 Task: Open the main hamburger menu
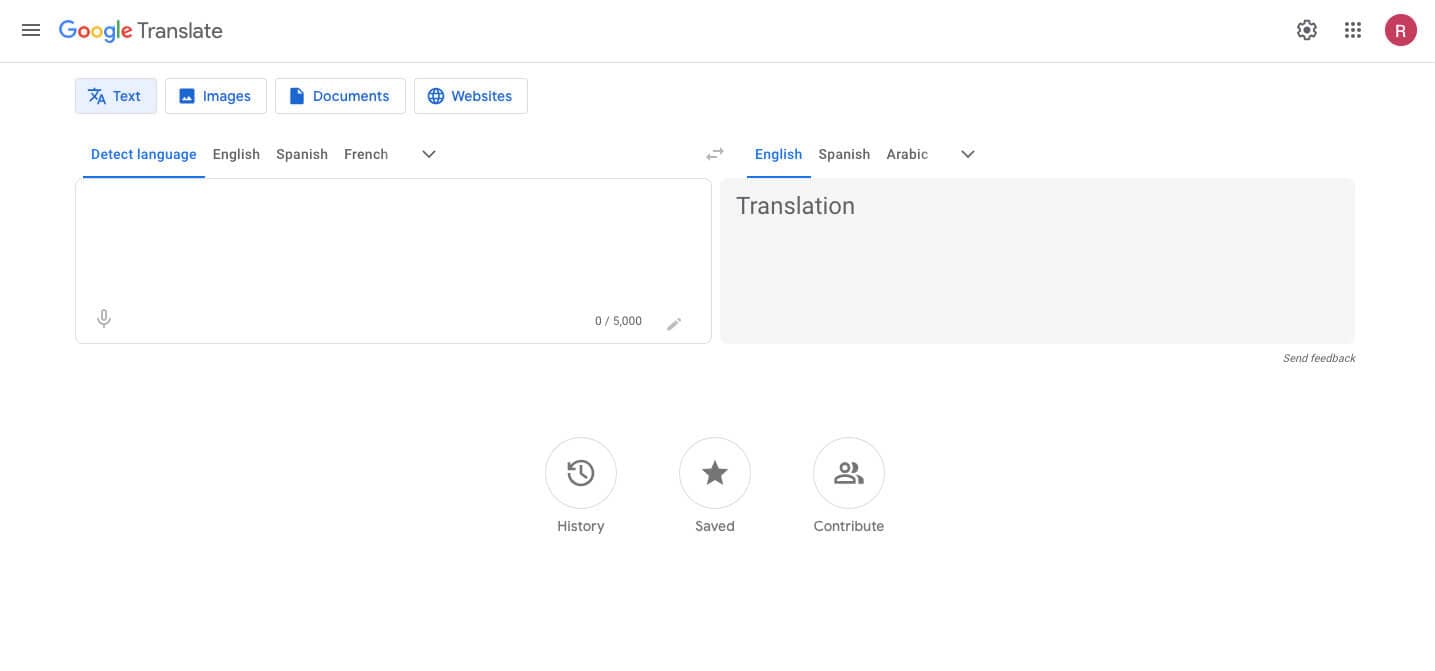coord(31,30)
